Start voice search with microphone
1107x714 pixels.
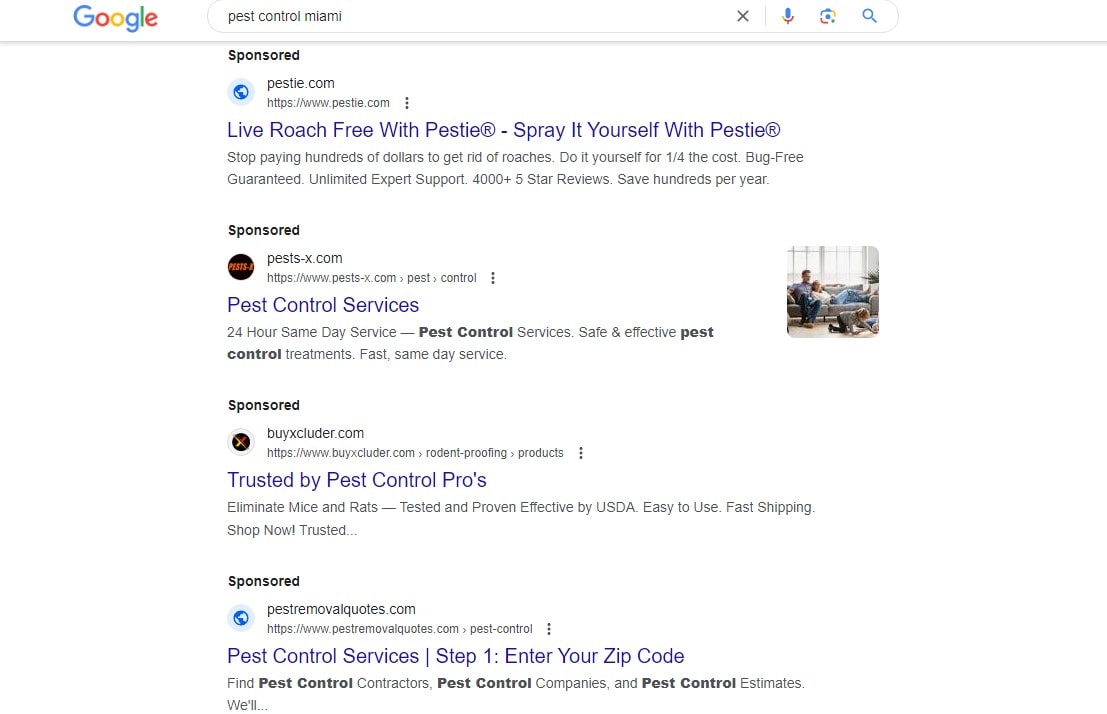pyautogui.click(x=788, y=16)
